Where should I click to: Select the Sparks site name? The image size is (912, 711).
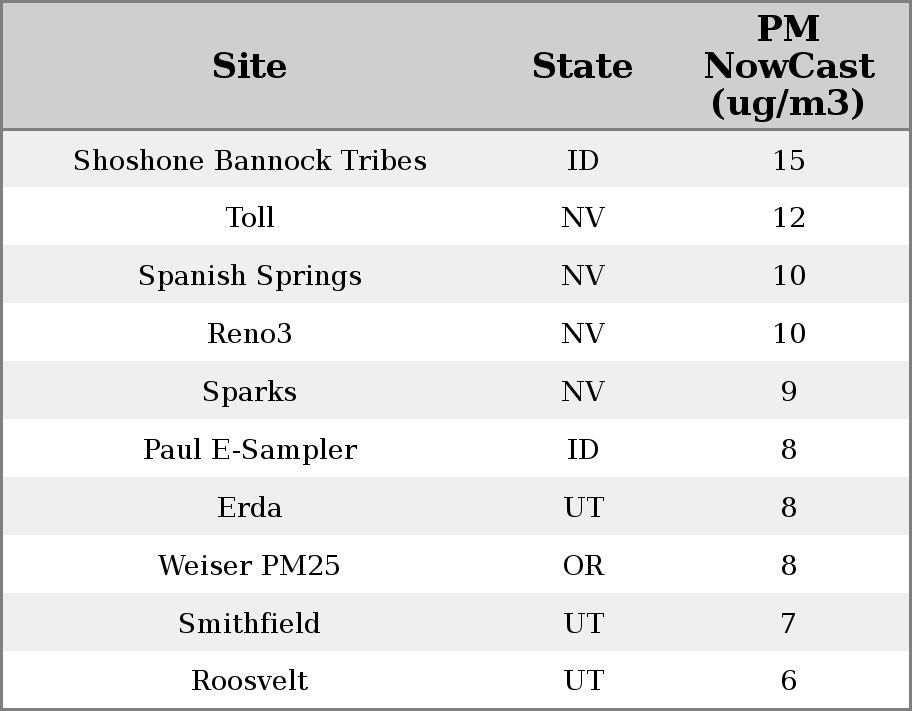coord(250,392)
